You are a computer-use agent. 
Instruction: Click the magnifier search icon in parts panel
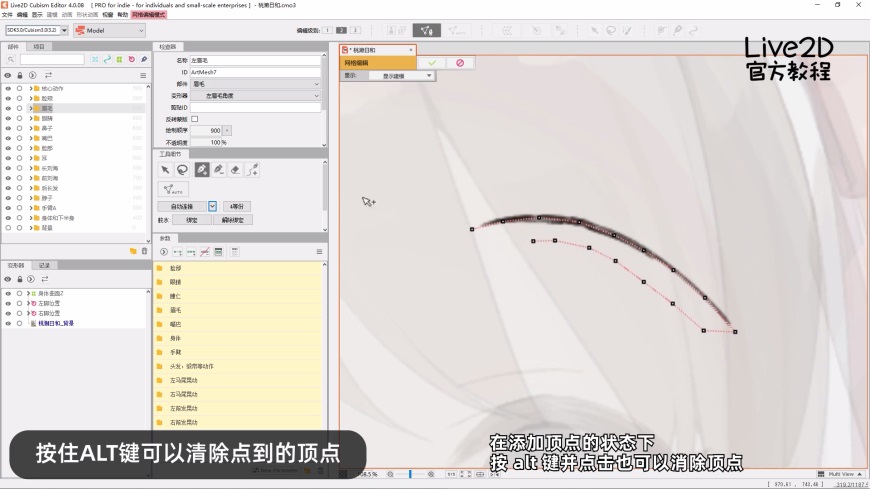point(11,59)
